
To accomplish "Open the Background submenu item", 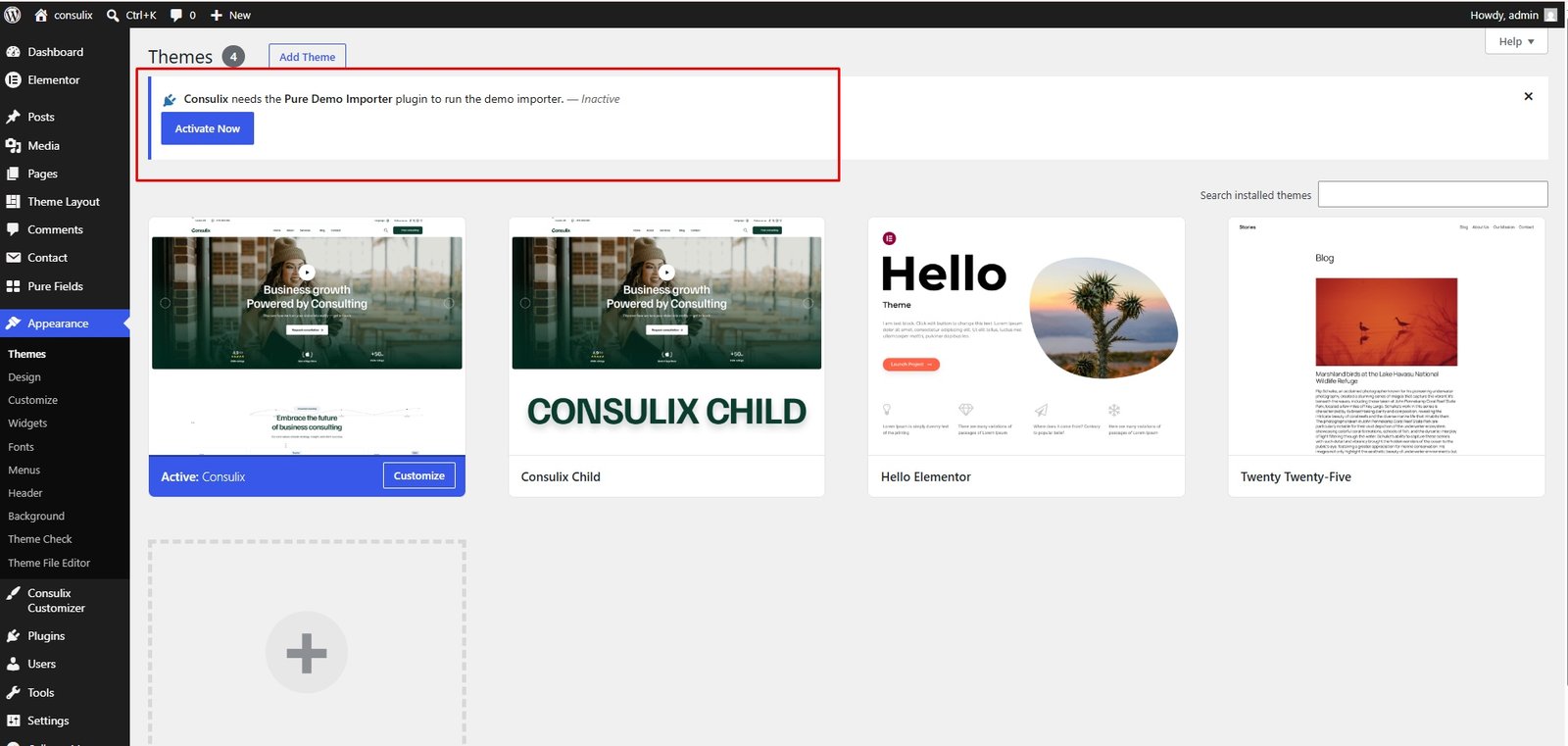I will tap(36, 516).
